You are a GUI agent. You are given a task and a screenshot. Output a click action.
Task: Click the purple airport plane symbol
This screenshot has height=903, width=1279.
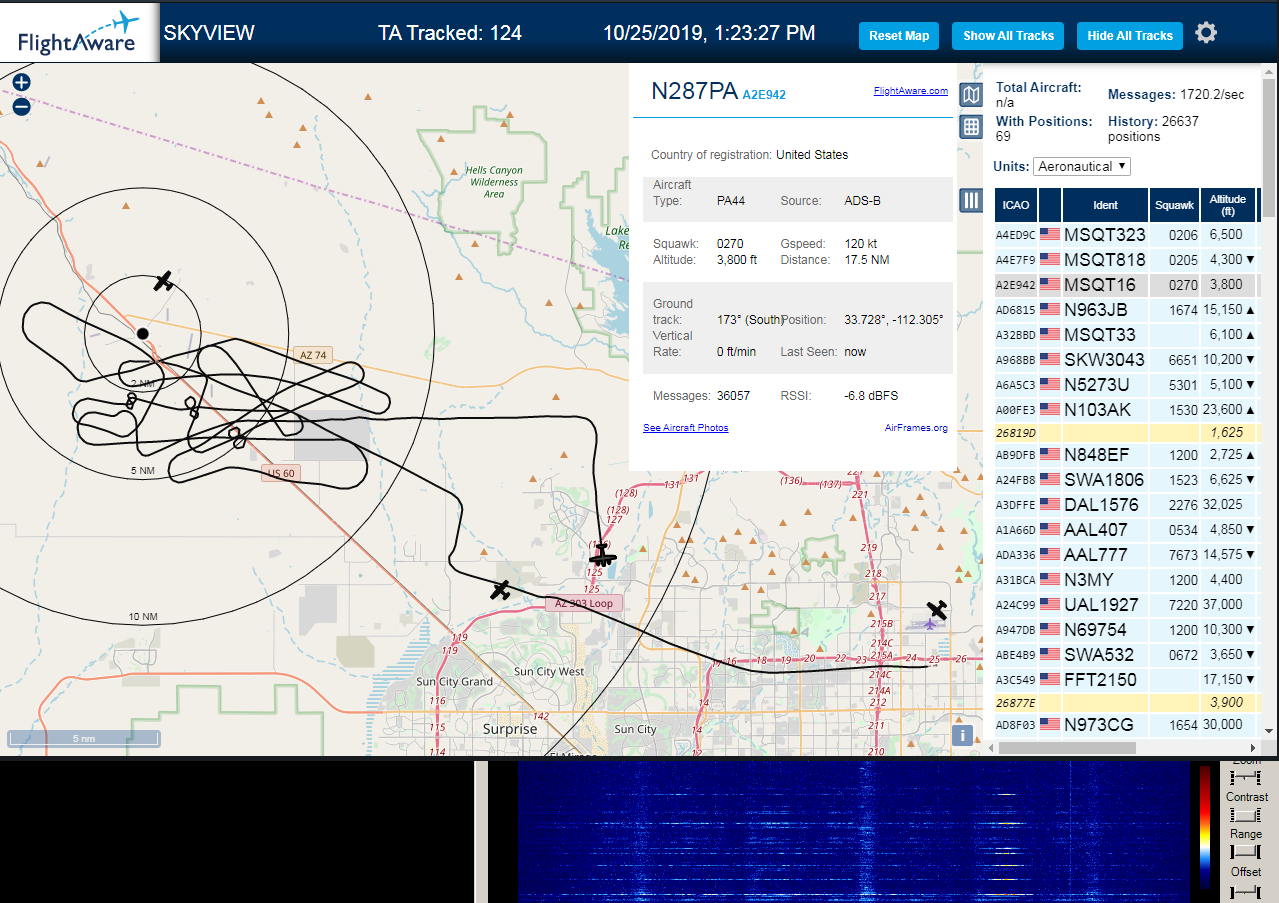[930, 624]
